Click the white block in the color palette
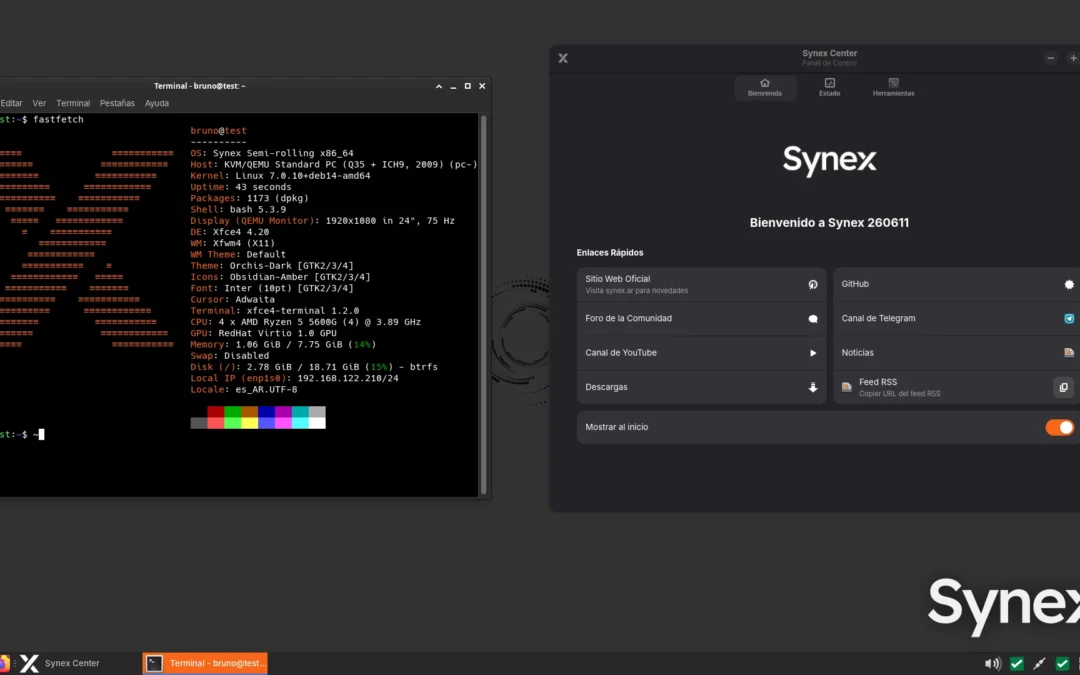Image resolution: width=1080 pixels, height=675 pixels. (x=317, y=423)
